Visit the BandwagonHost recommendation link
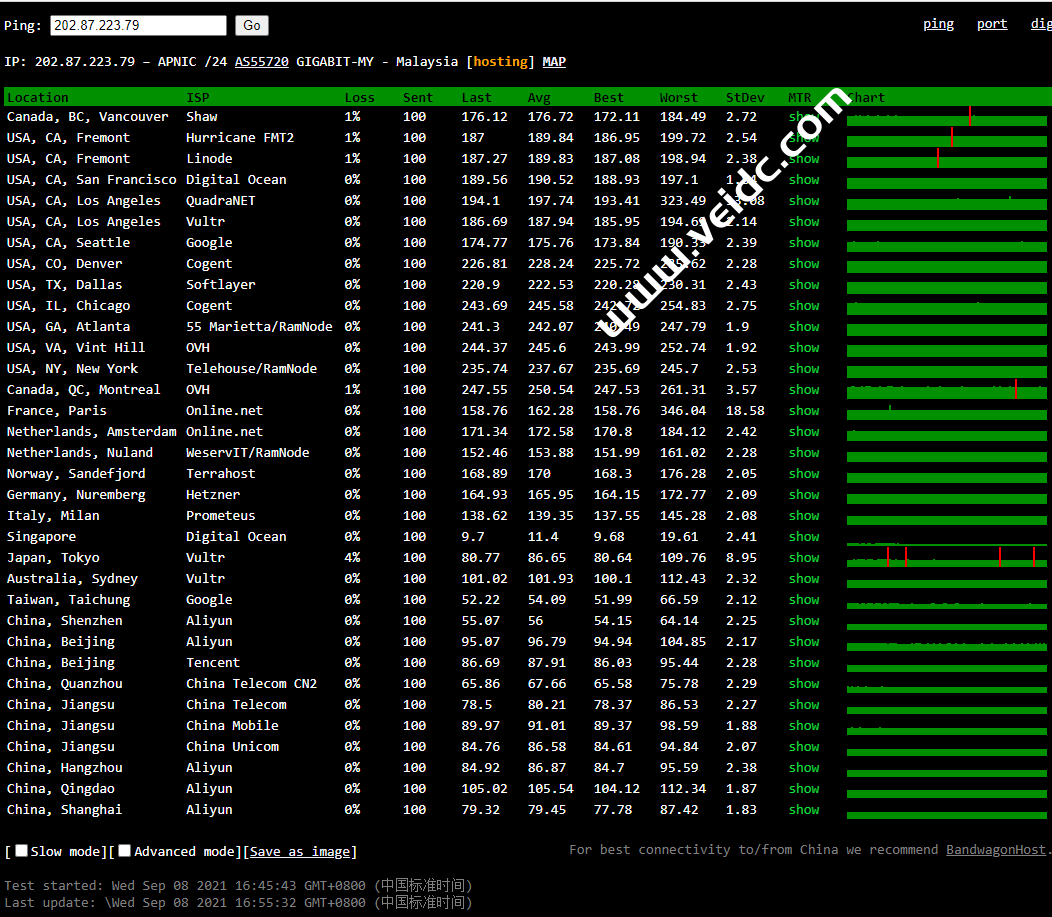This screenshot has width=1052, height=917. click(x=996, y=850)
